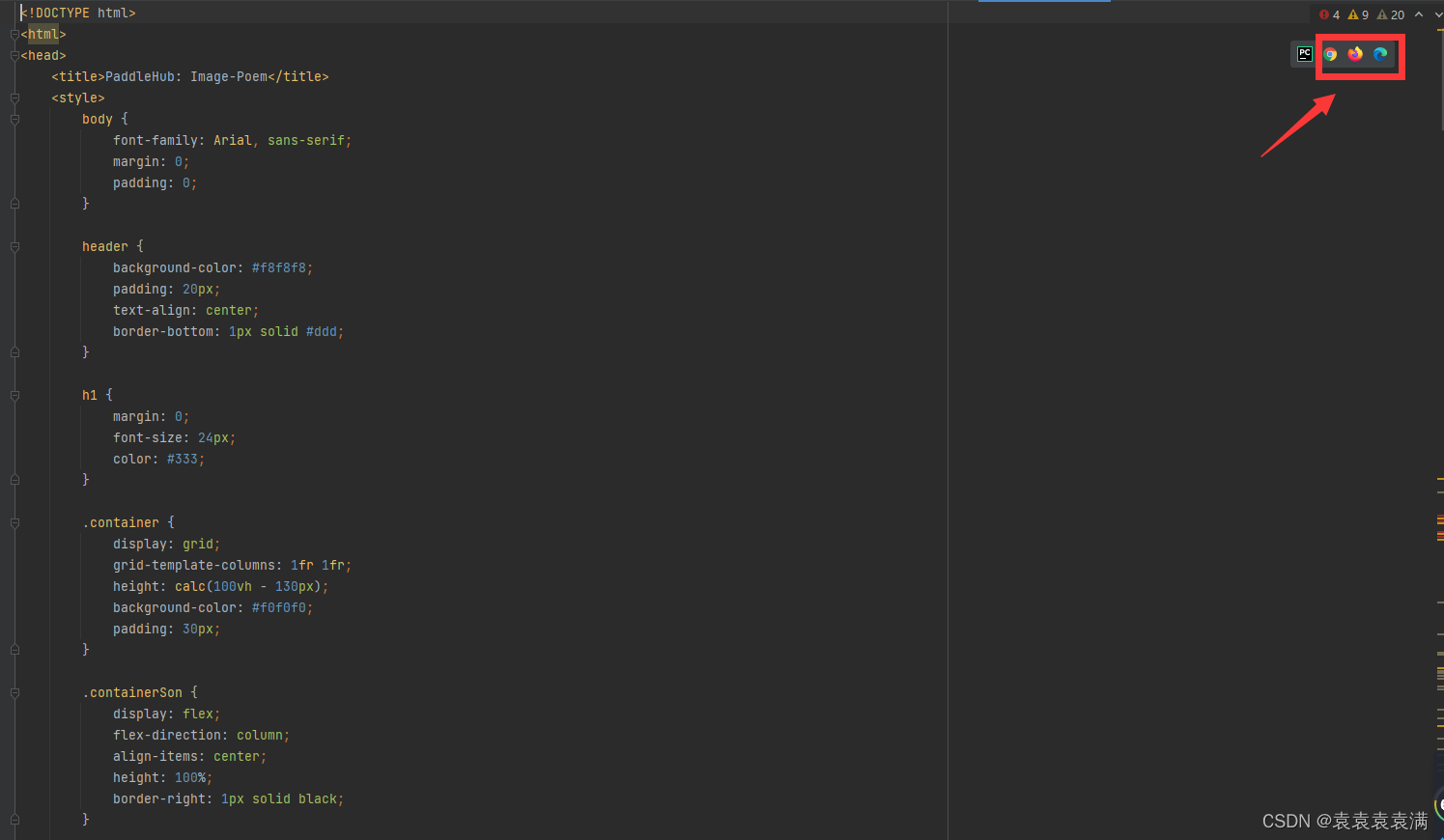Open the page in Edge browser
Screen dimensions: 1444x840
pyautogui.click(x=1380, y=54)
